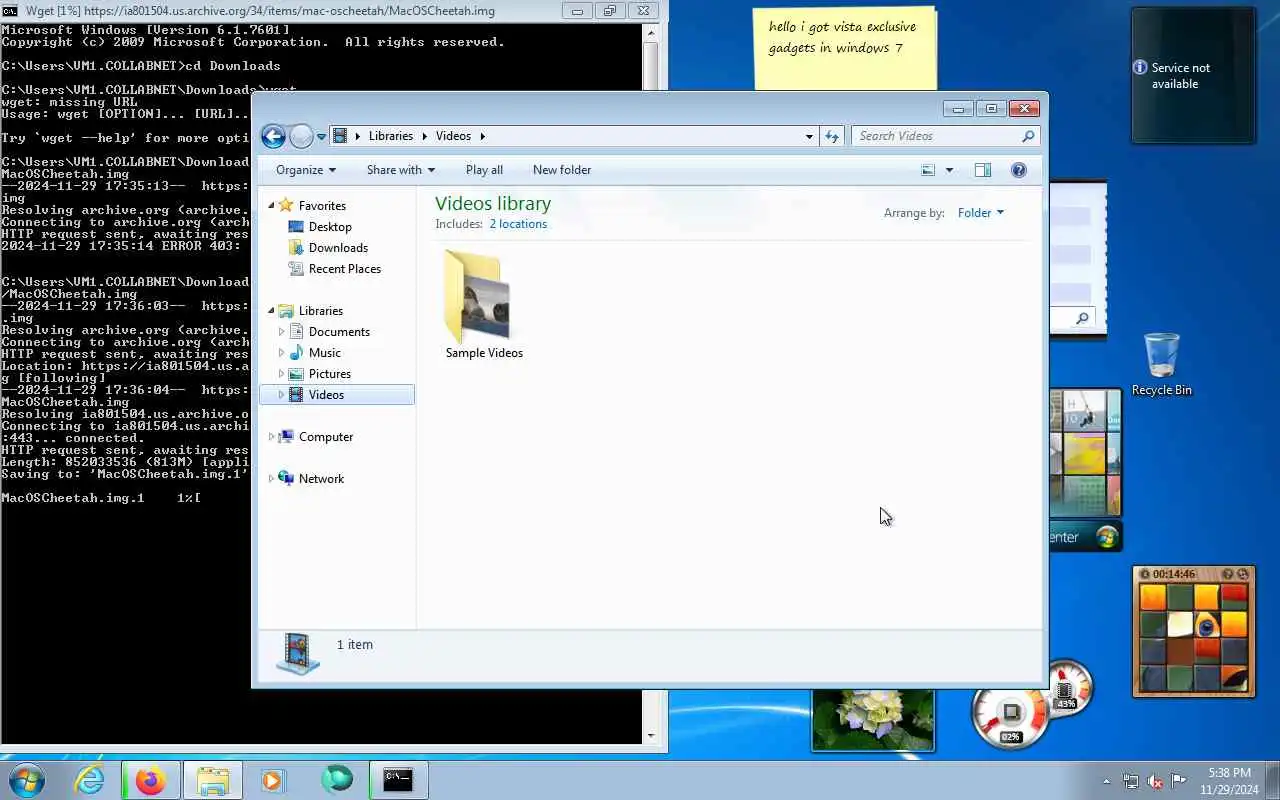The image size is (1280, 800).
Task: Click the Videos library icon in details pane
Action: tap(298, 653)
